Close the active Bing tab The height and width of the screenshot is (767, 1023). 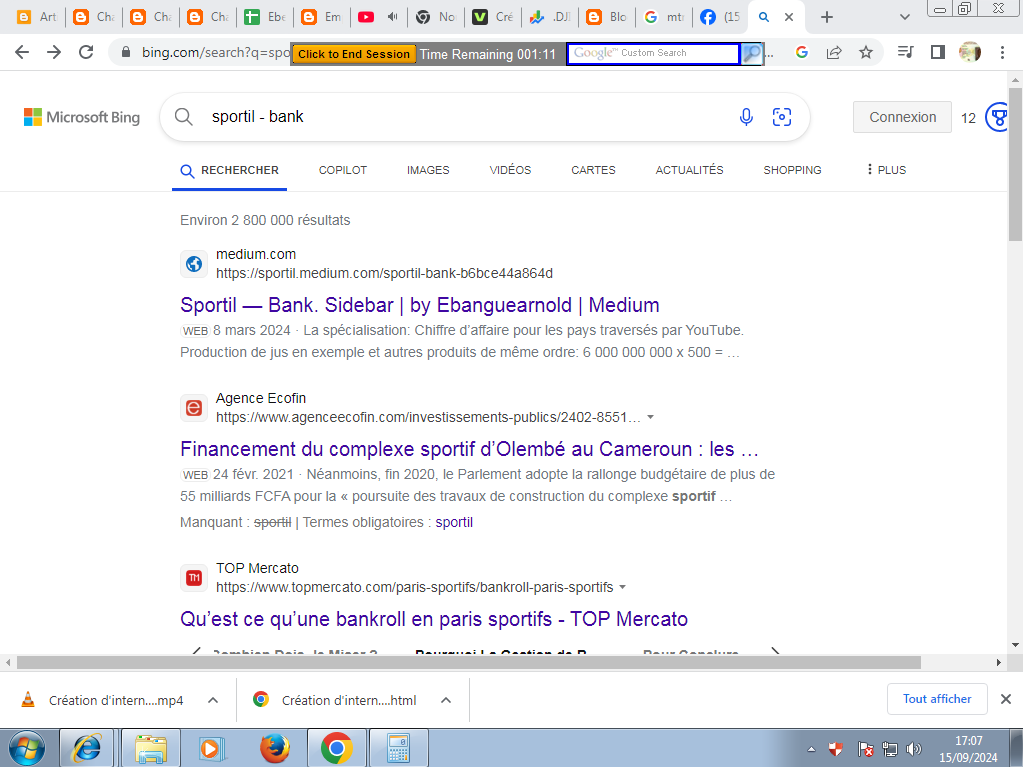(789, 17)
